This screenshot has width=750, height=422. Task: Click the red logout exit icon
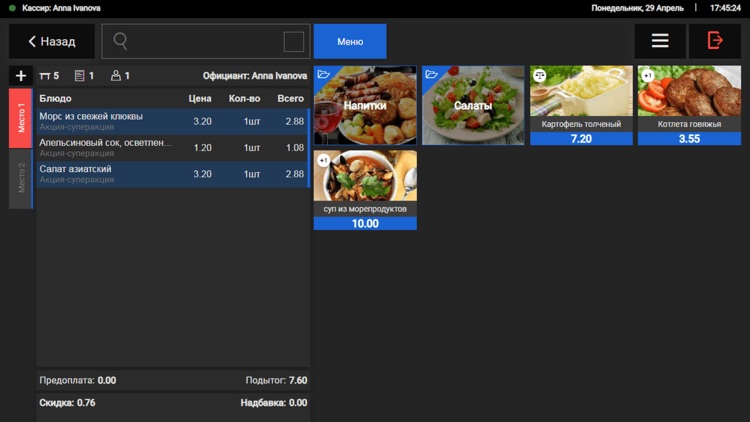[715, 41]
